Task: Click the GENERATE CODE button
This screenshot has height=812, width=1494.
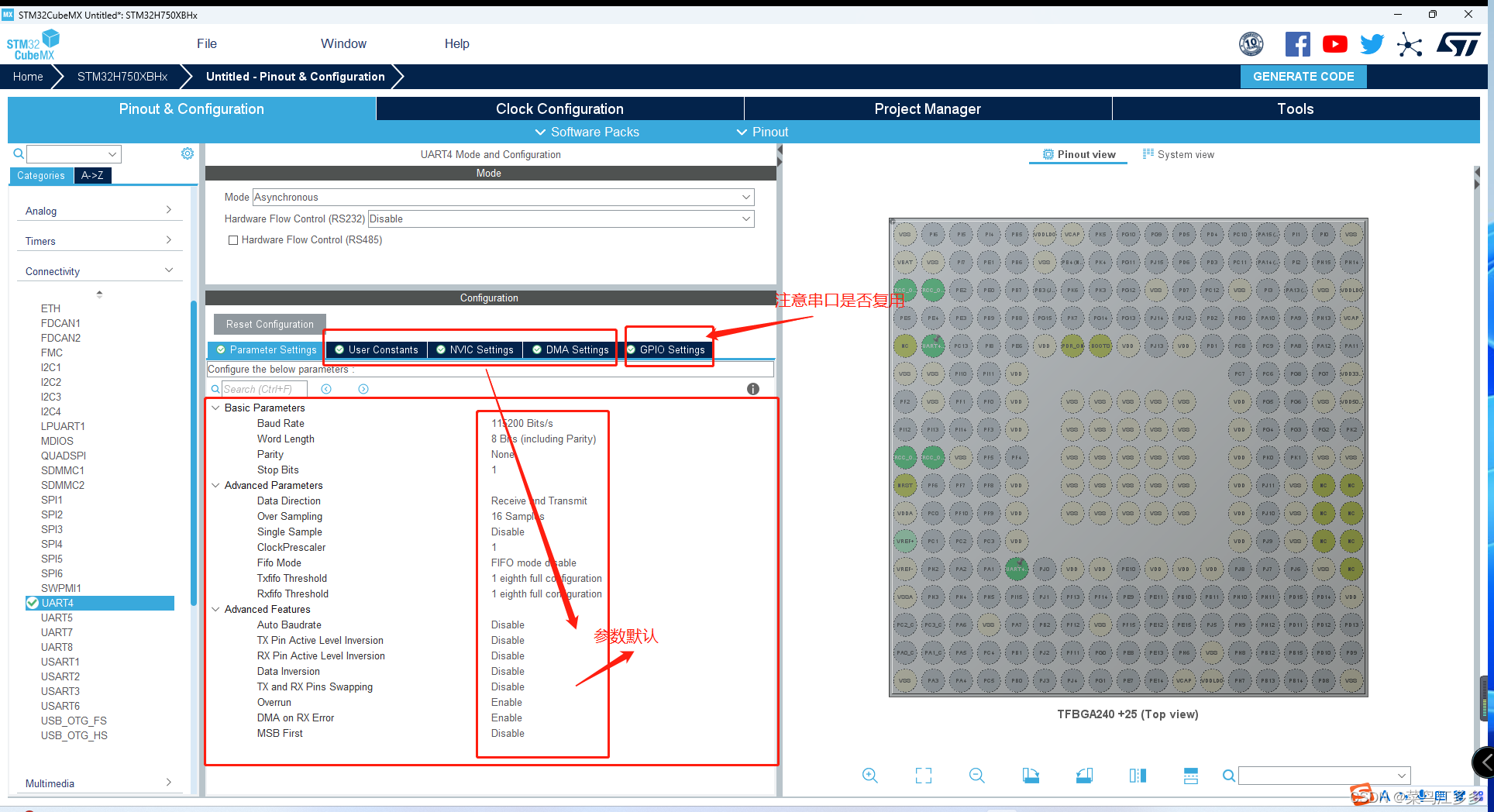Action: 1303,76
